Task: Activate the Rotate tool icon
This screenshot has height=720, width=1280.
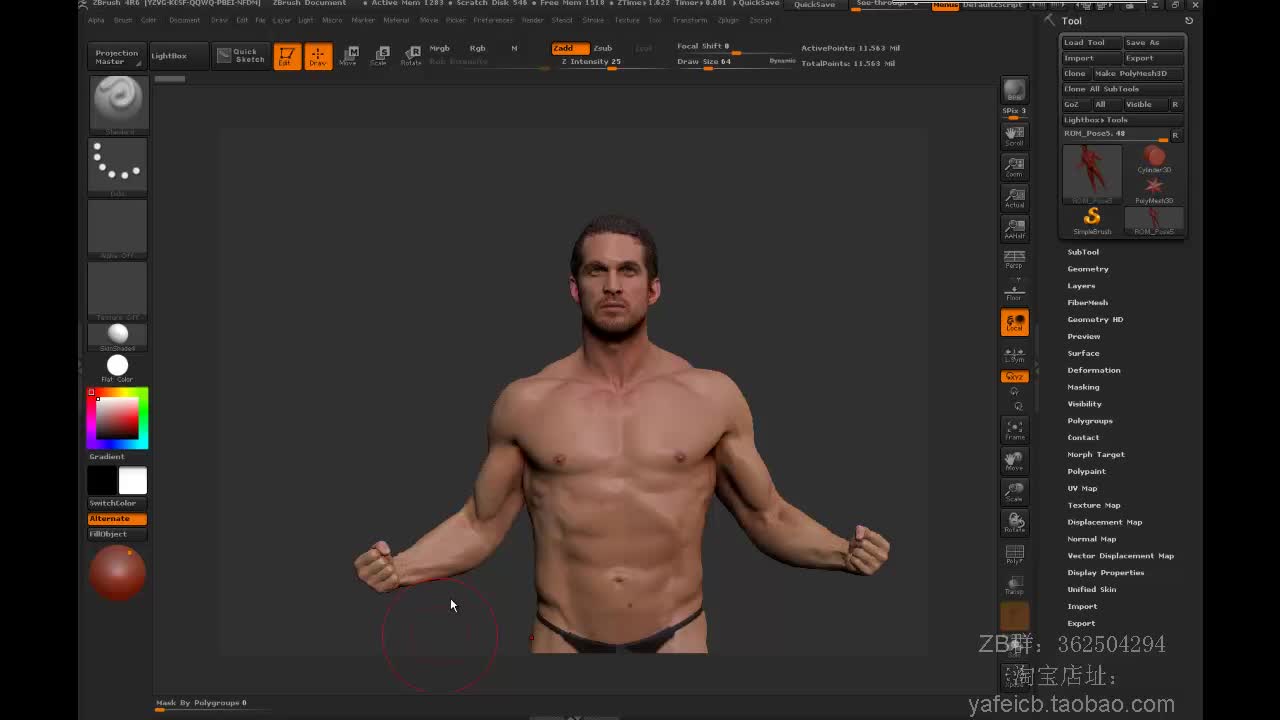Action: click(x=412, y=55)
